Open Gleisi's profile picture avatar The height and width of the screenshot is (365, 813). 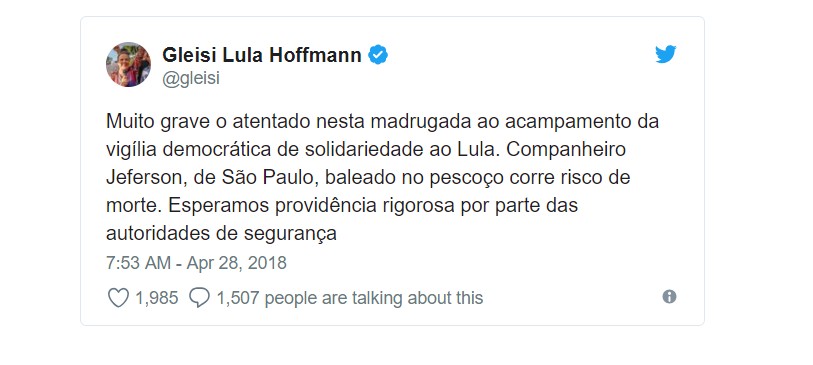tap(129, 64)
